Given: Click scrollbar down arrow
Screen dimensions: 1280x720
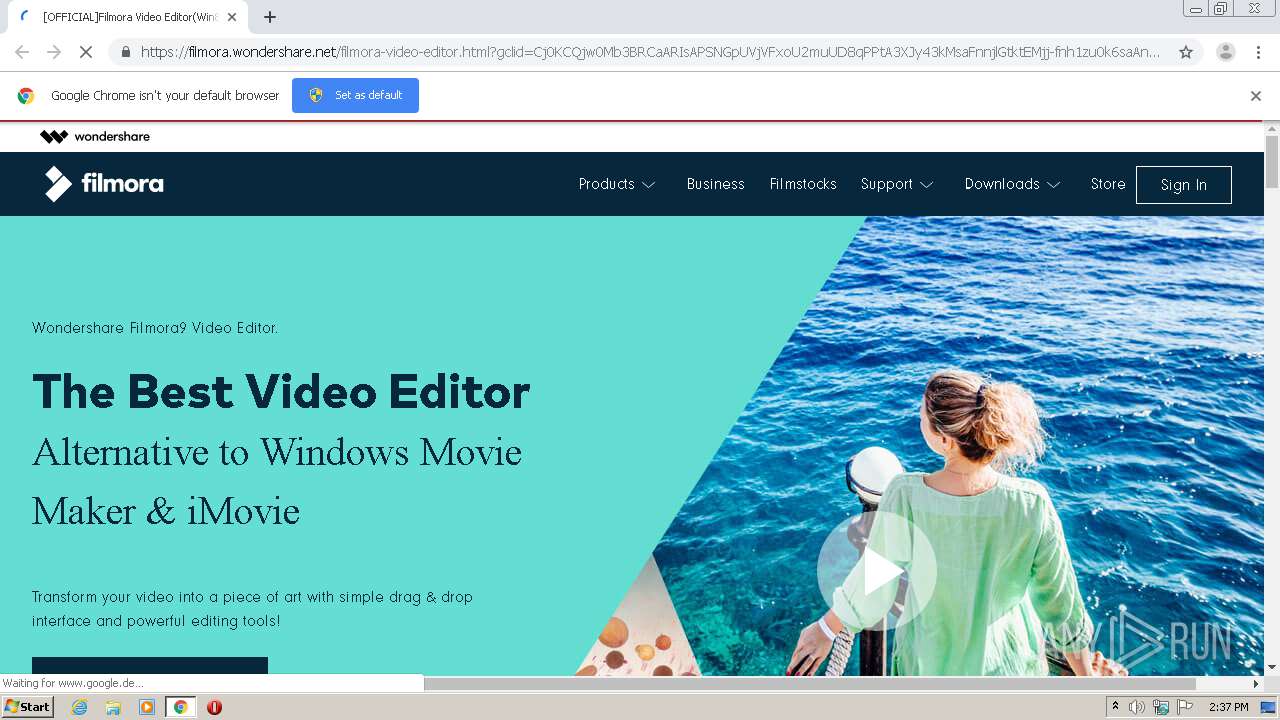Looking at the screenshot, I should point(1272,667).
